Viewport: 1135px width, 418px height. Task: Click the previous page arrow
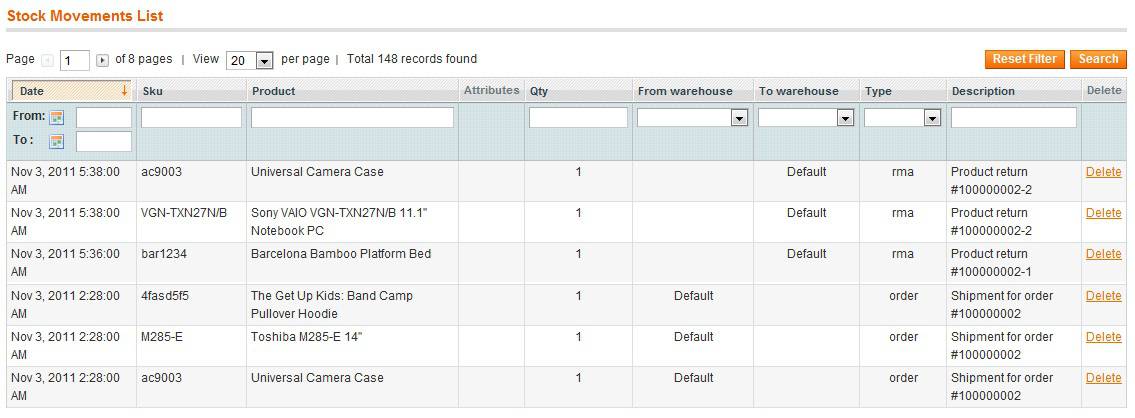48,60
